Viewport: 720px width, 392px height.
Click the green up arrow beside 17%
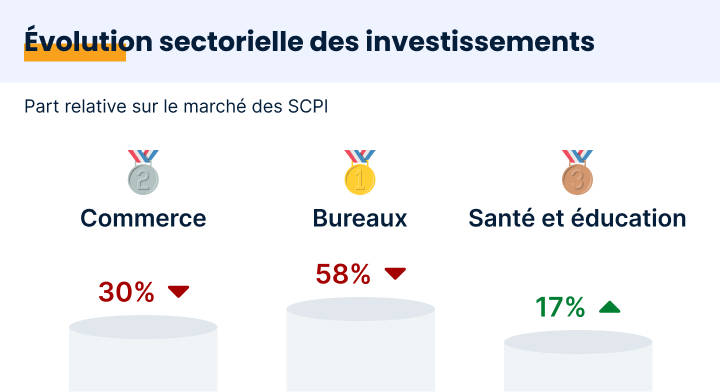610,307
